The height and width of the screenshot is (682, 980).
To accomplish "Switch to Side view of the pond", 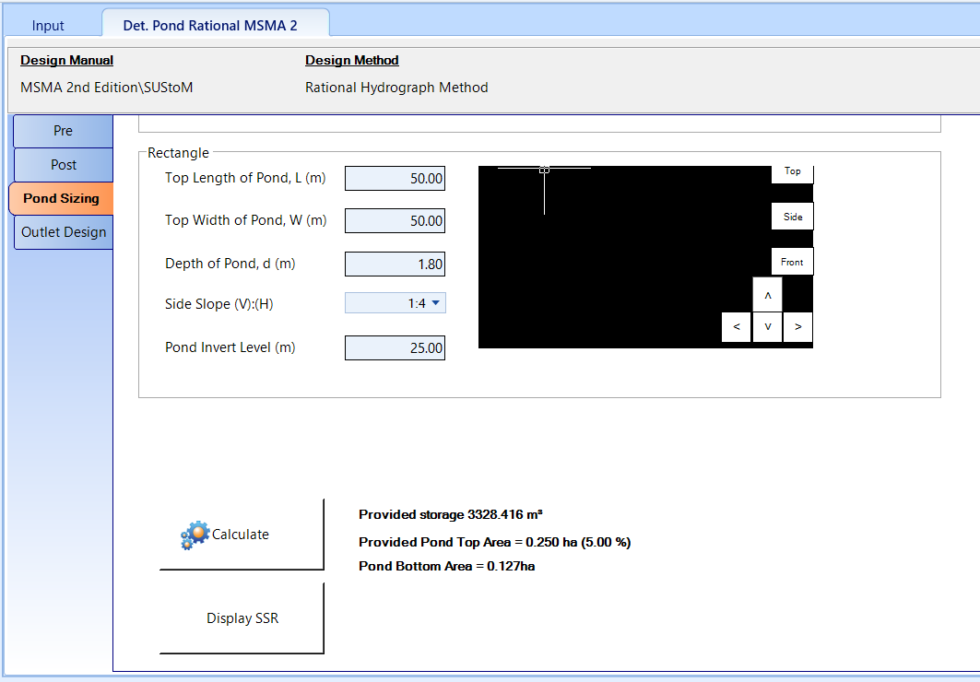I will 792,216.
